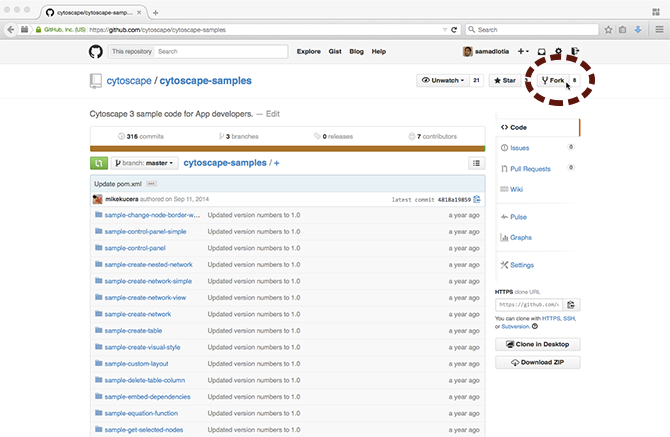Screen dimensions: 670x437
Task: Open the help icon beside Subversion
Action: (535, 326)
